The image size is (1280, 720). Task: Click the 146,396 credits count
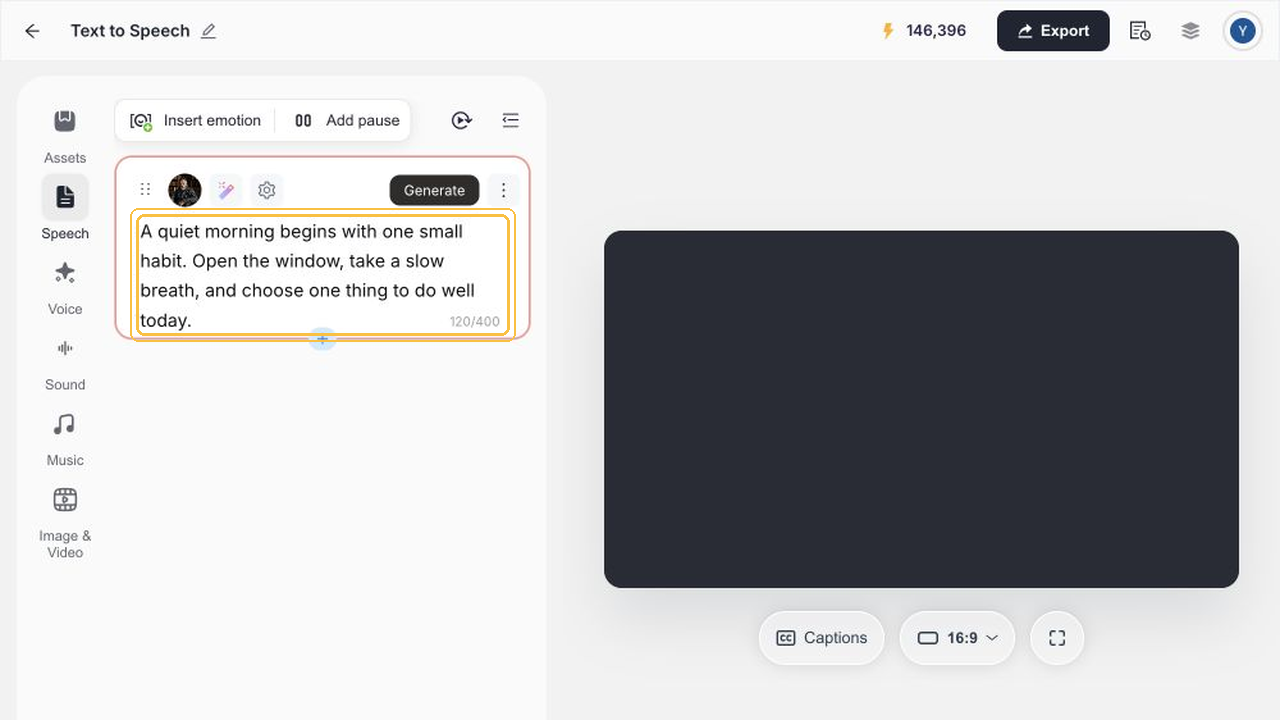click(936, 31)
